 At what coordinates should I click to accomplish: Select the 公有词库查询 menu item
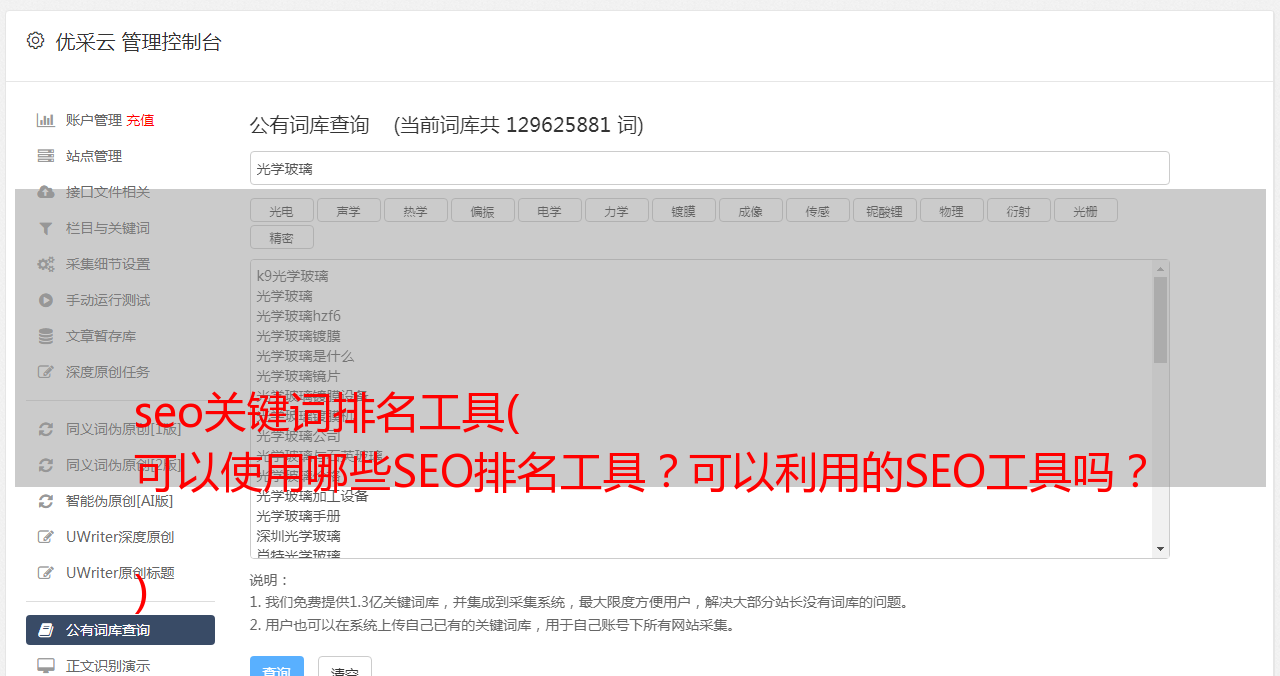[x=120, y=630]
